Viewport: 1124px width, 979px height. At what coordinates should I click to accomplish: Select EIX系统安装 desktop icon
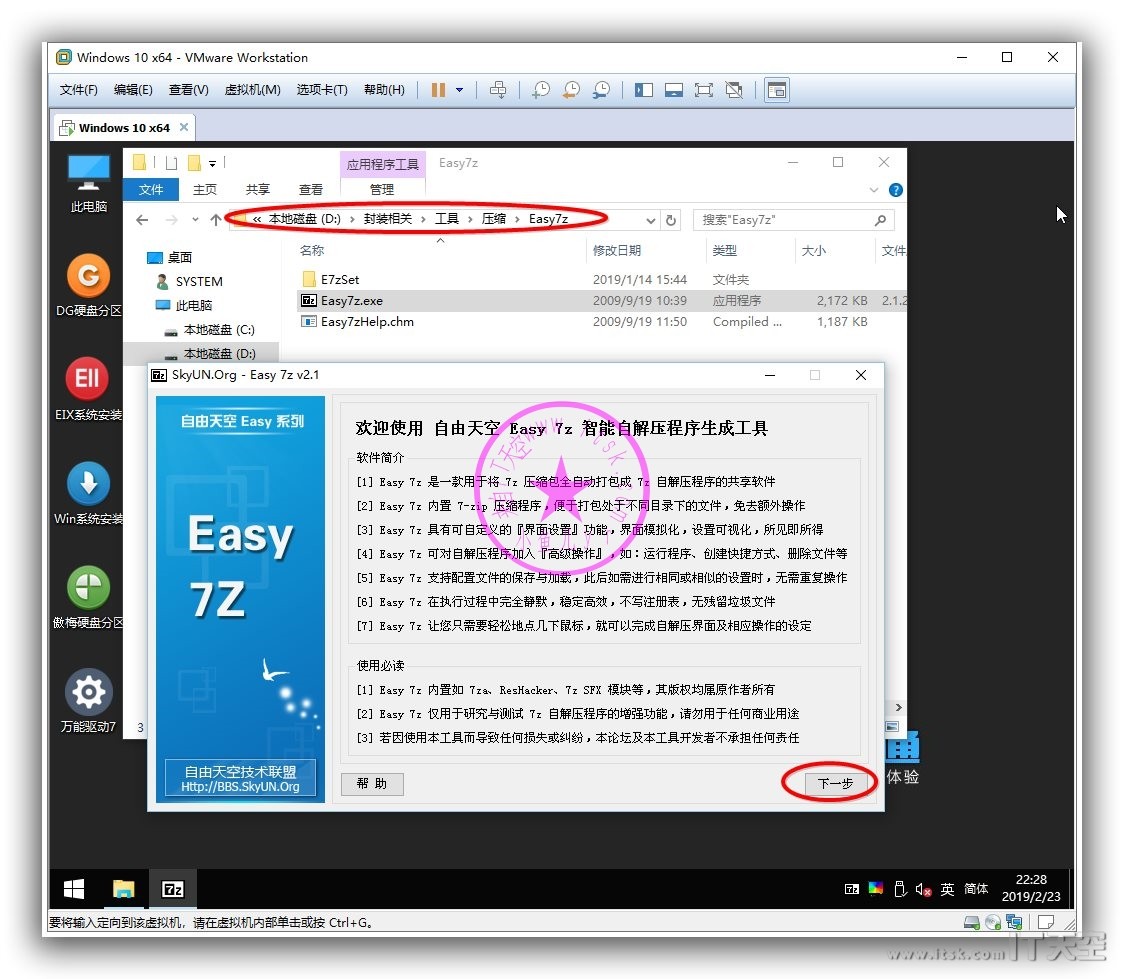pos(88,389)
